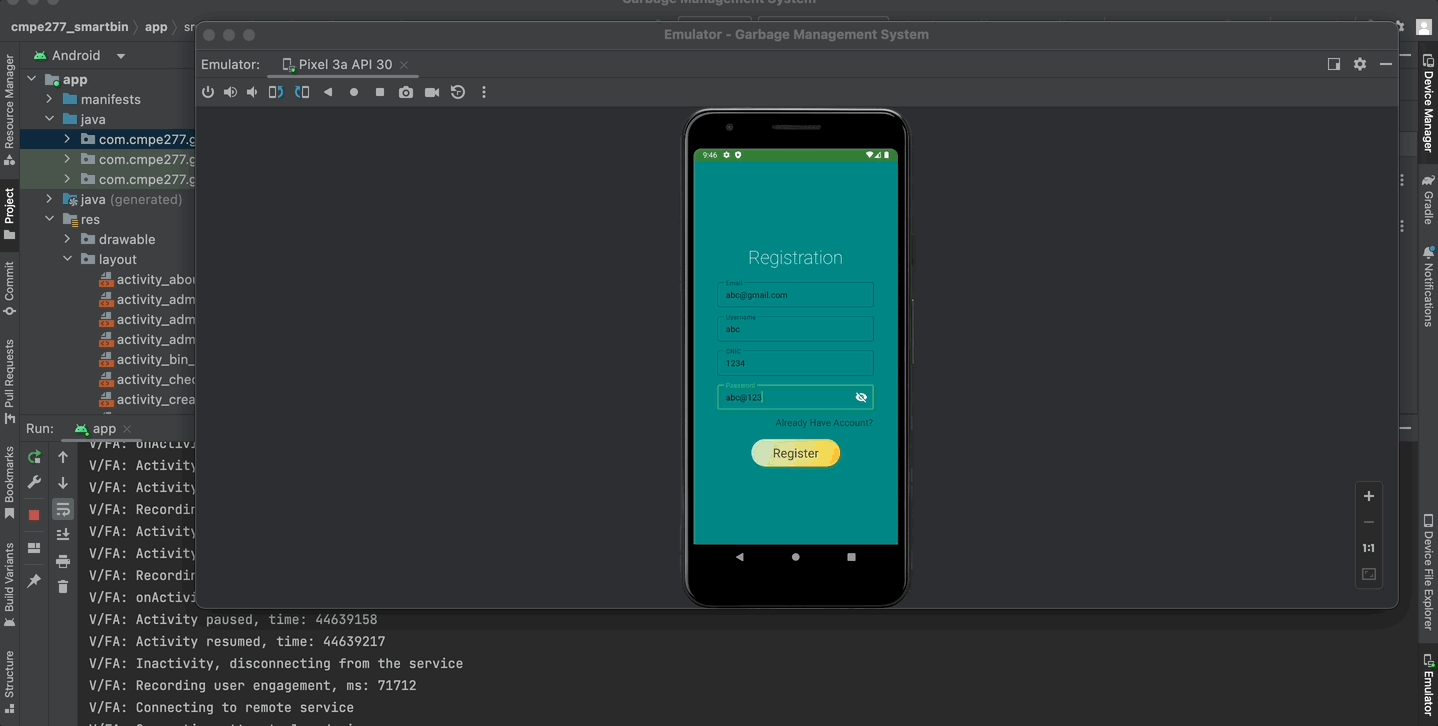Image resolution: width=1438 pixels, height=726 pixels.
Task: Click the Android Home button on phone
Action: (x=796, y=557)
